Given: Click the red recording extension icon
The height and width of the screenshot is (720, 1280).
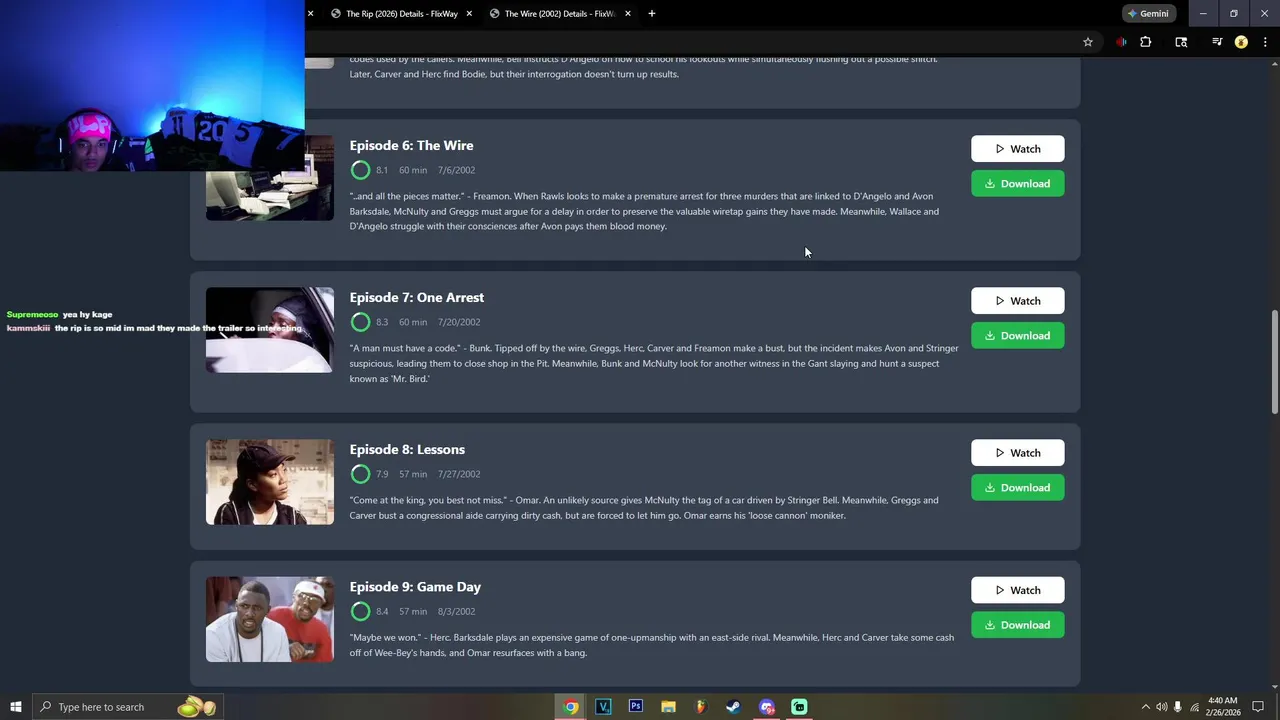Looking at the screenshot, I should 1121,42.
